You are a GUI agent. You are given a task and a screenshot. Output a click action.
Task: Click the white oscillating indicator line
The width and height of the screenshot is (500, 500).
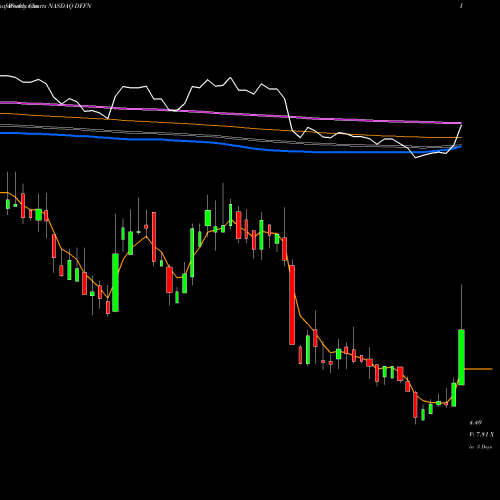(230, 78)
